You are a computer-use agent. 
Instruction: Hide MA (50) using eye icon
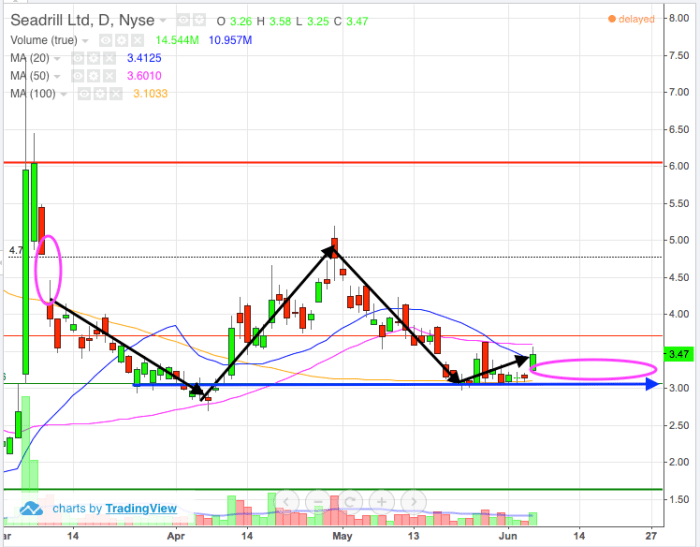[78, 76]
